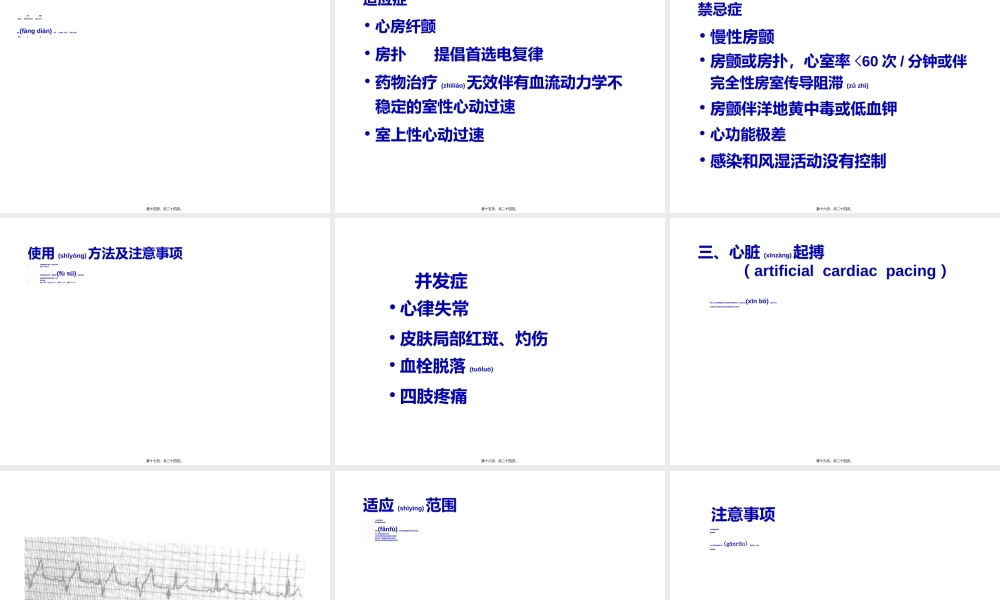This screenshot has width=1000, height=600.
Task: Click the text 稳定的室性心动过速
Action: pos(445,106)
